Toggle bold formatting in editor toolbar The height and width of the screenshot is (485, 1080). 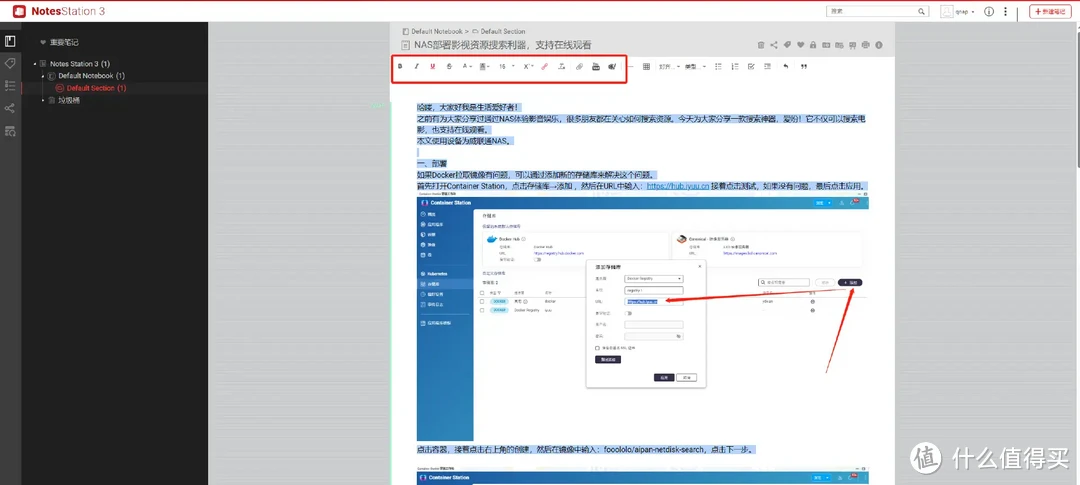400,66
